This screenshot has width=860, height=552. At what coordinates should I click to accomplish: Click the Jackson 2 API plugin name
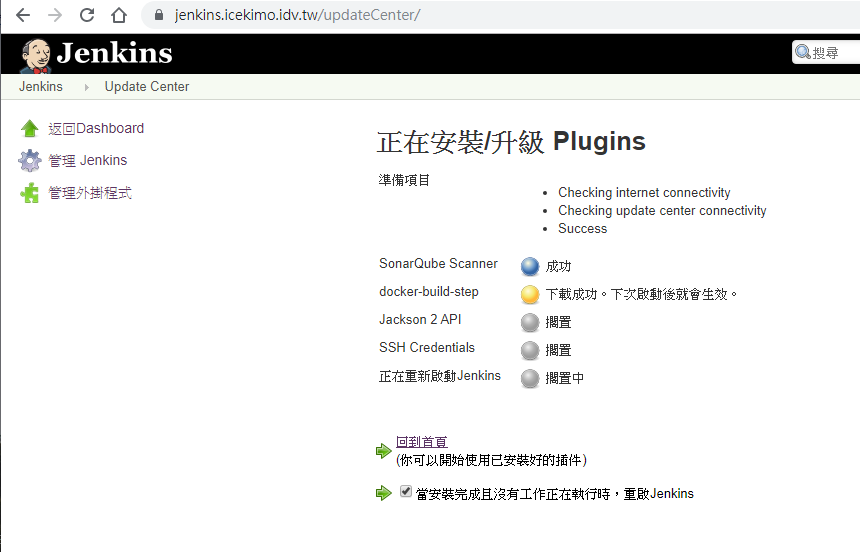point(420,319)
